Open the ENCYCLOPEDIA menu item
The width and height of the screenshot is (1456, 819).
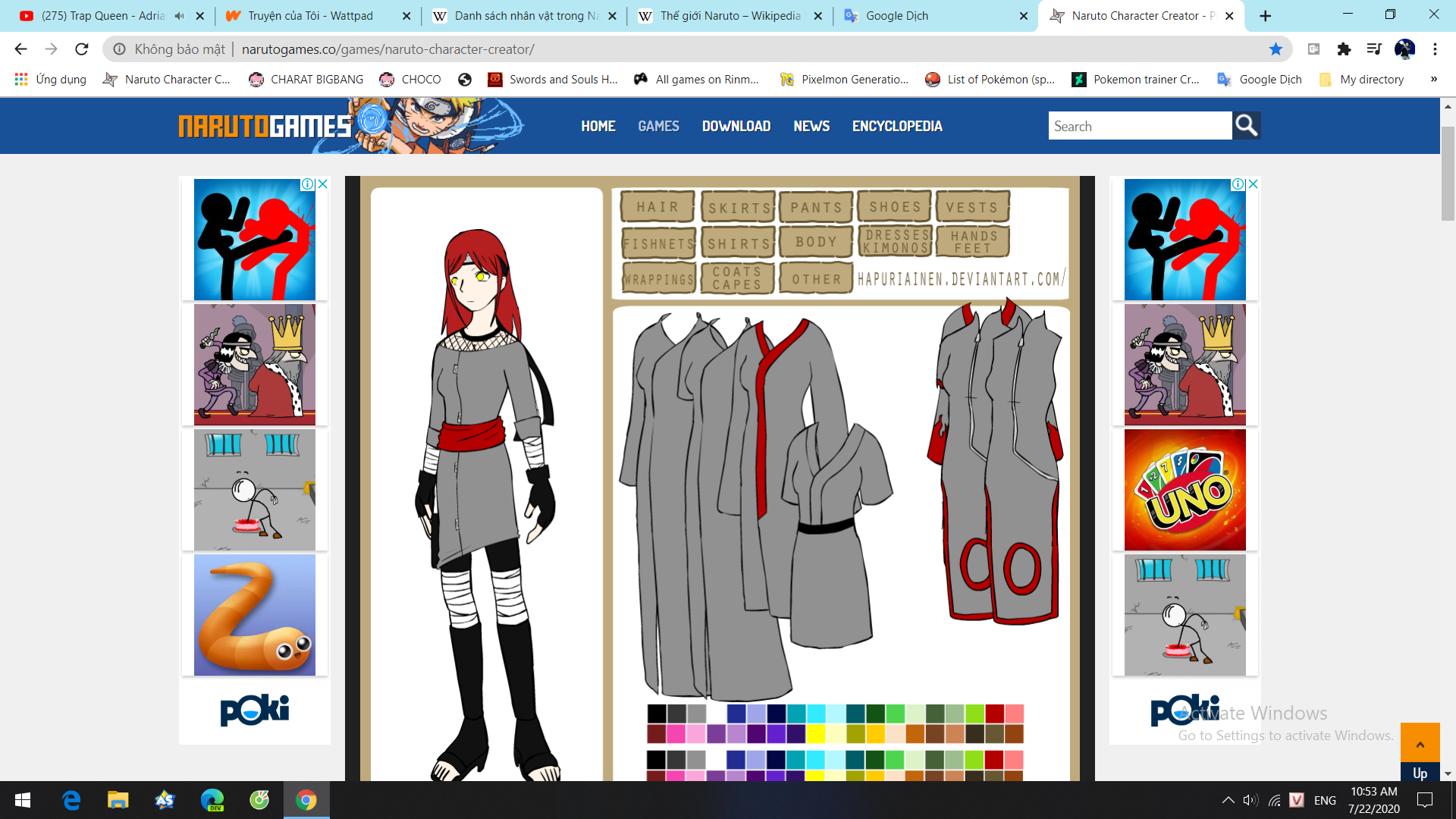896,126
